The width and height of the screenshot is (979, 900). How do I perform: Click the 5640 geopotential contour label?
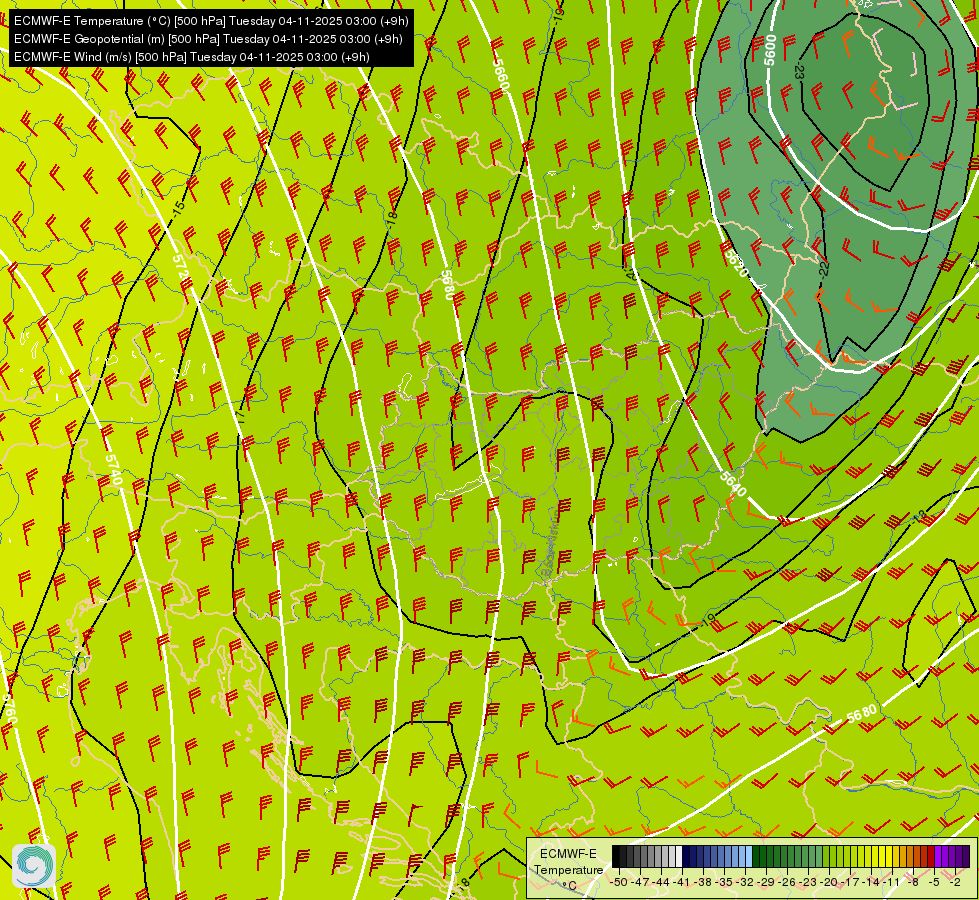(732, 484)
